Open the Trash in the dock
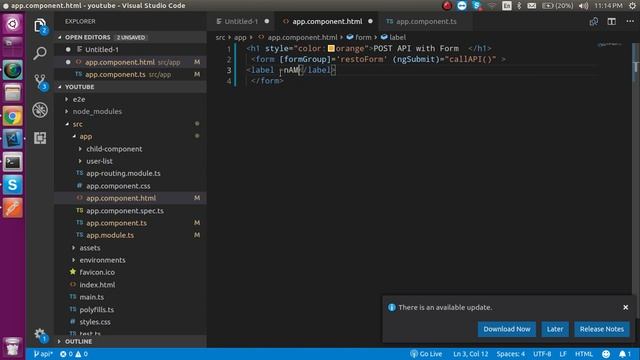This screenshot has width=640, height=360. [x=13, y=346]
